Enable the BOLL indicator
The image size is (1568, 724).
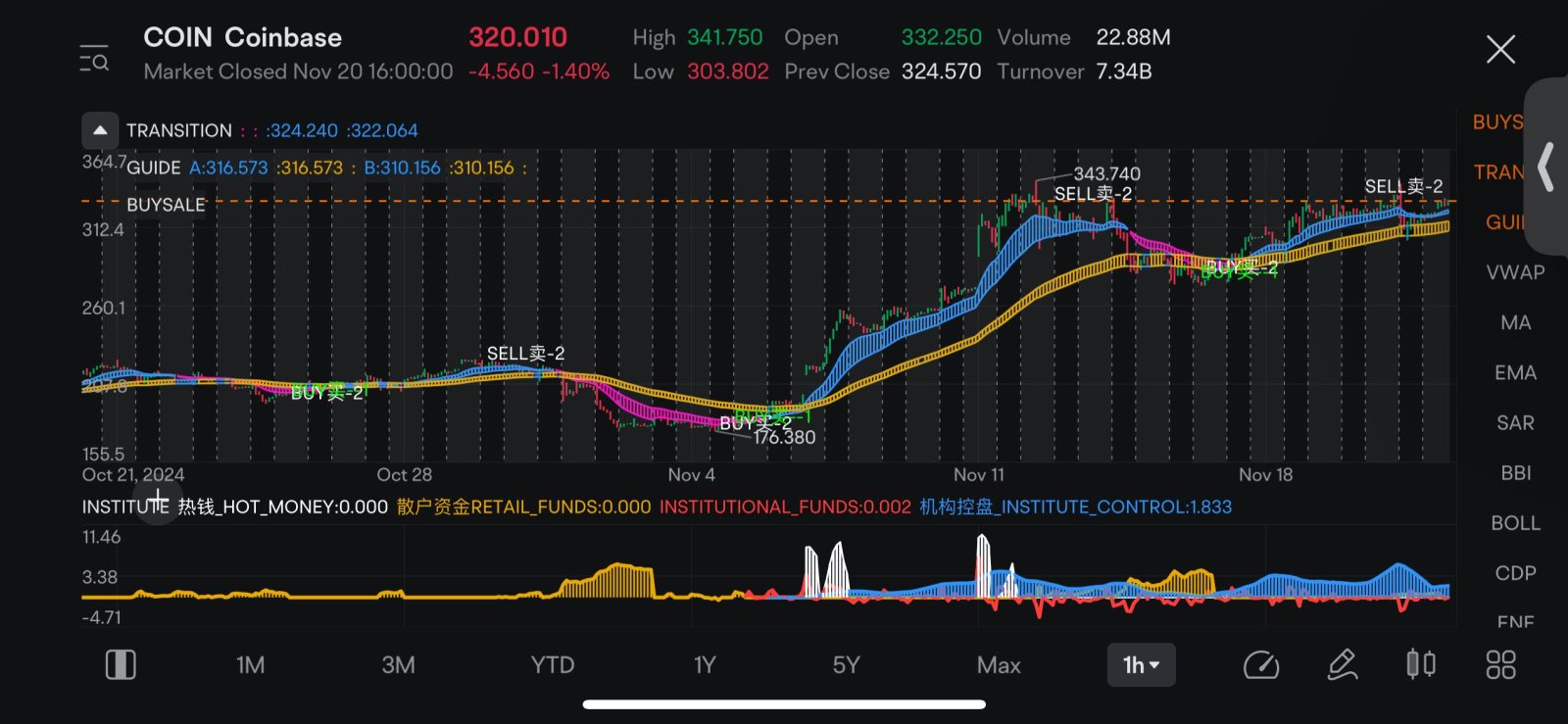(x=1515, y=522)
